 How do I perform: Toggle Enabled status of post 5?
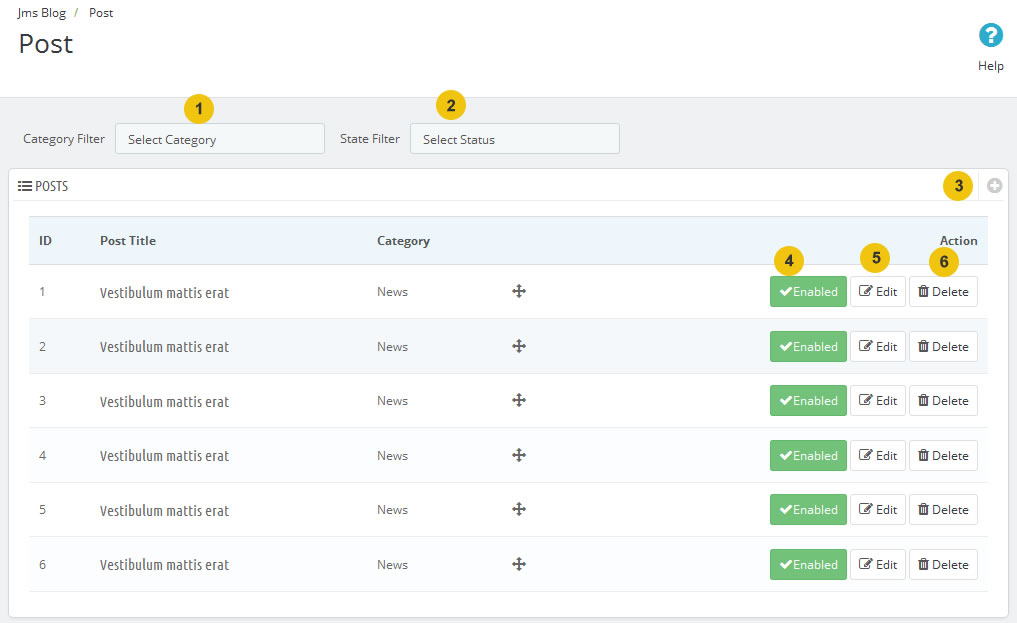808,510
